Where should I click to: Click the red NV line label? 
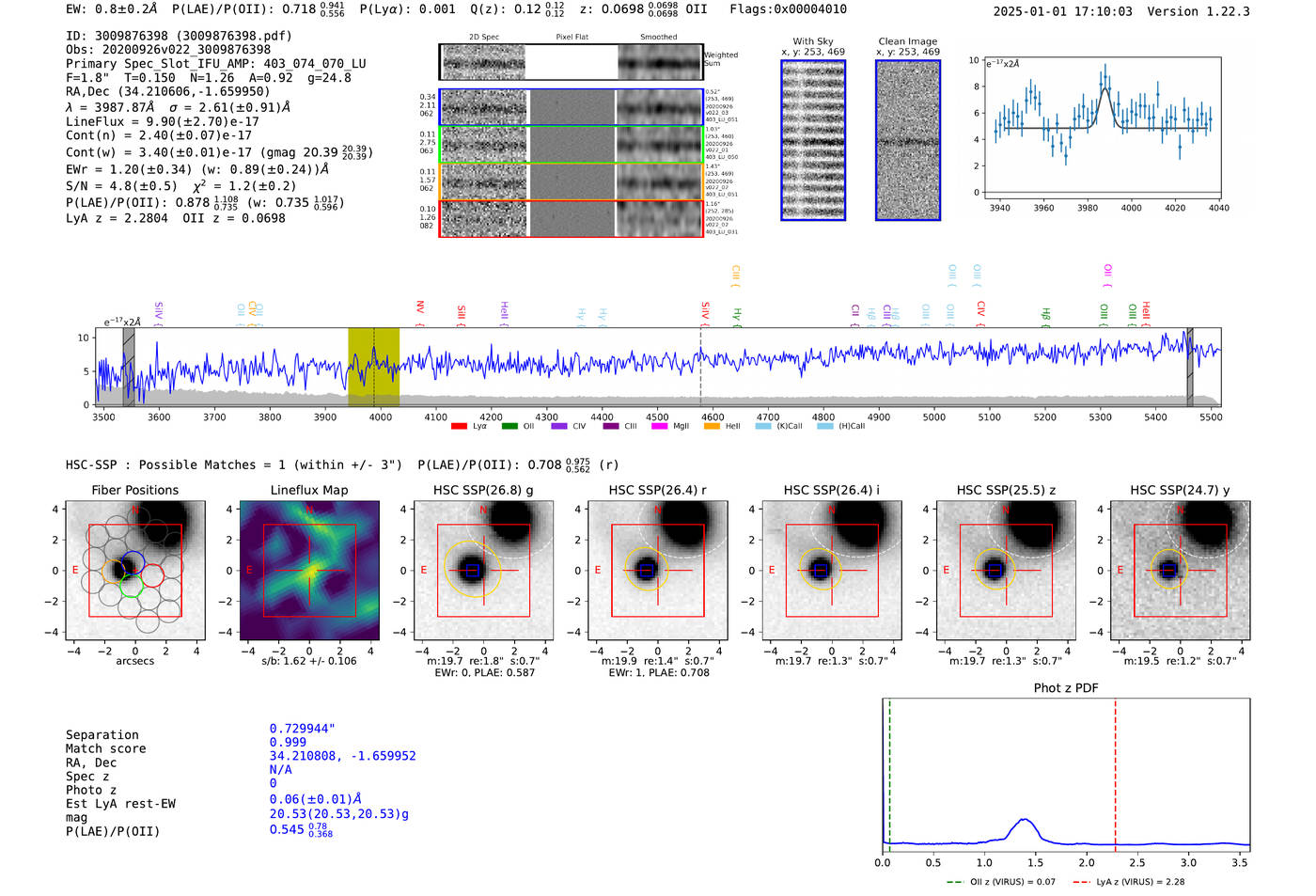(x=420, y=308)
